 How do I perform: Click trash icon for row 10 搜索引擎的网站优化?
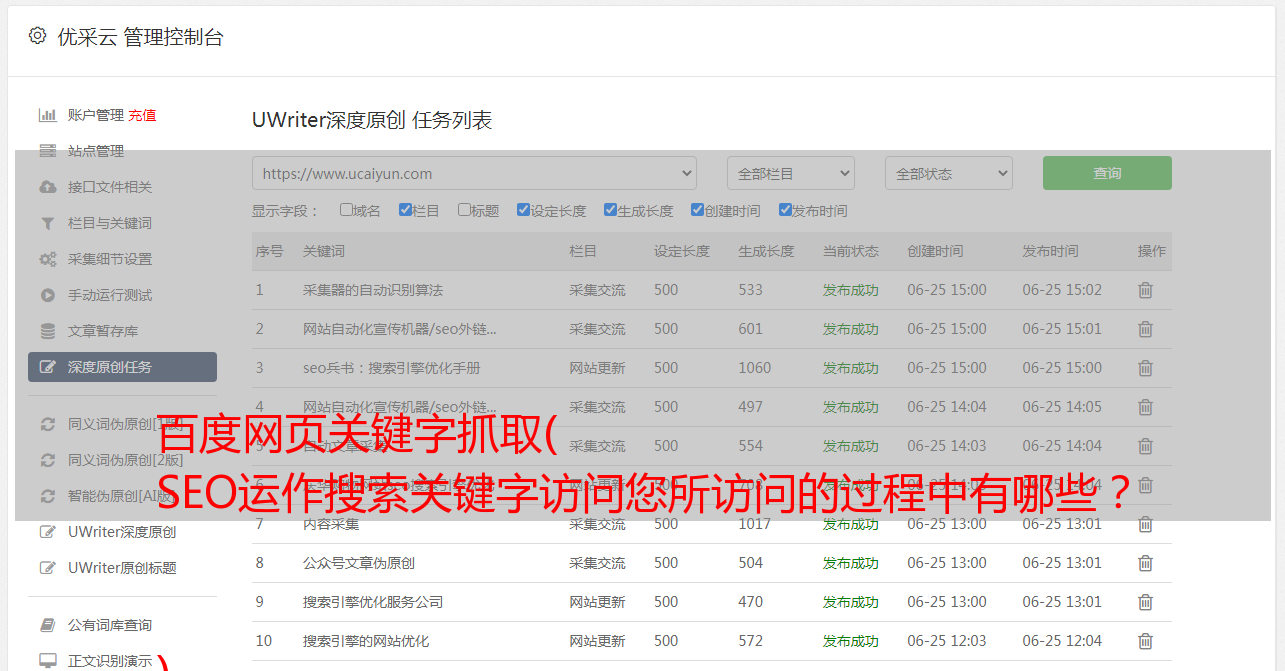(1145, 641)
